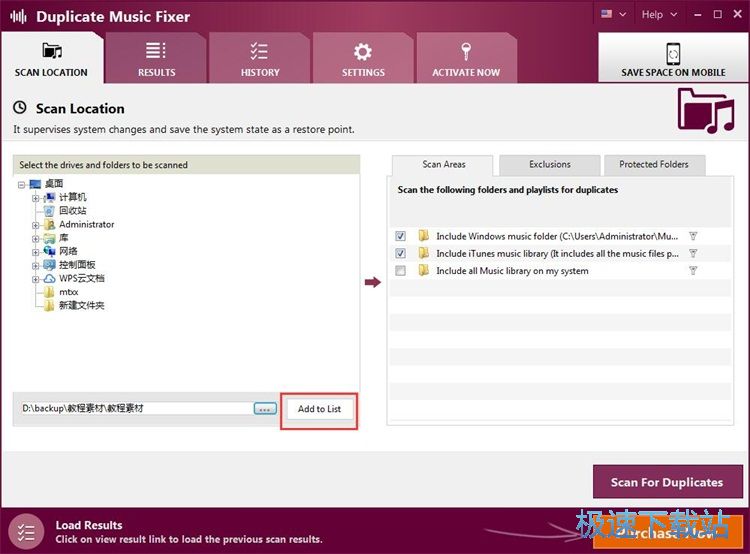
Task: Expand the Administrator tree node
Action: (35, 225)
